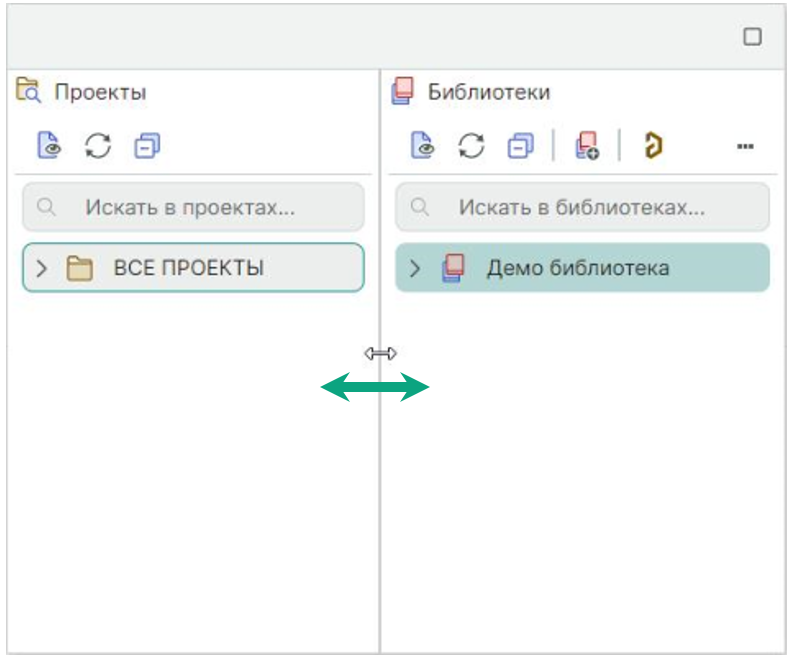
Task: Click the yellow link icon in Библиотеки toolbar
Action: [653, 146]
